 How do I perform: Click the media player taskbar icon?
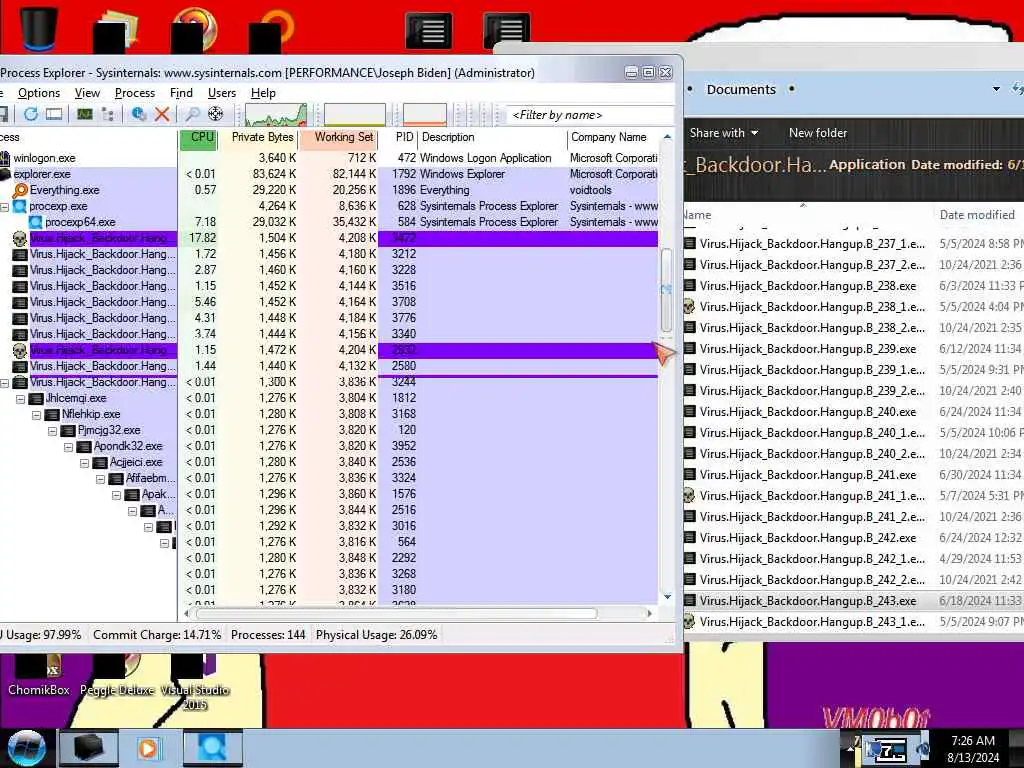pyautogui.click(x=148, y=748)
